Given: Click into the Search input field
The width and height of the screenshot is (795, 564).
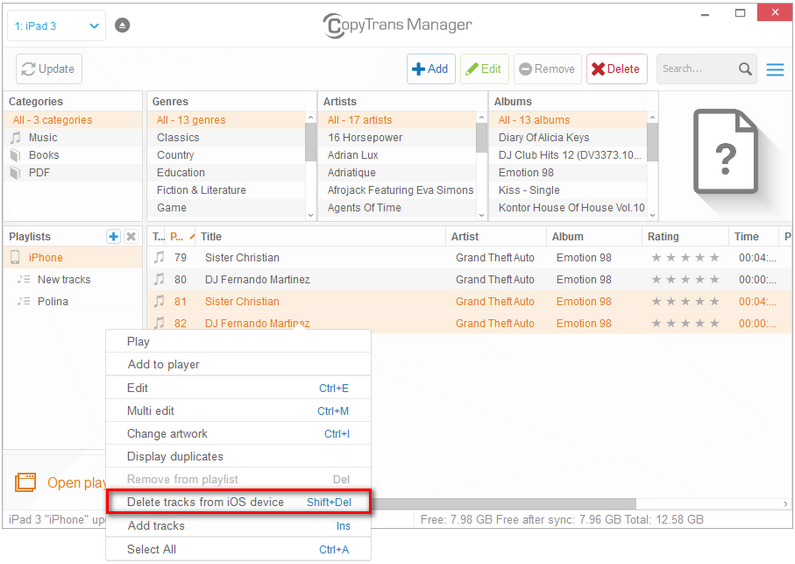Looking at the screenshot, I should coord(695,69).
